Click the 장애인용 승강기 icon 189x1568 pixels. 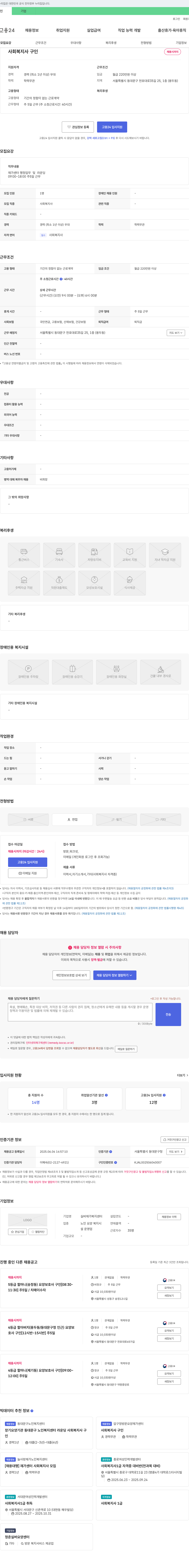72,672
